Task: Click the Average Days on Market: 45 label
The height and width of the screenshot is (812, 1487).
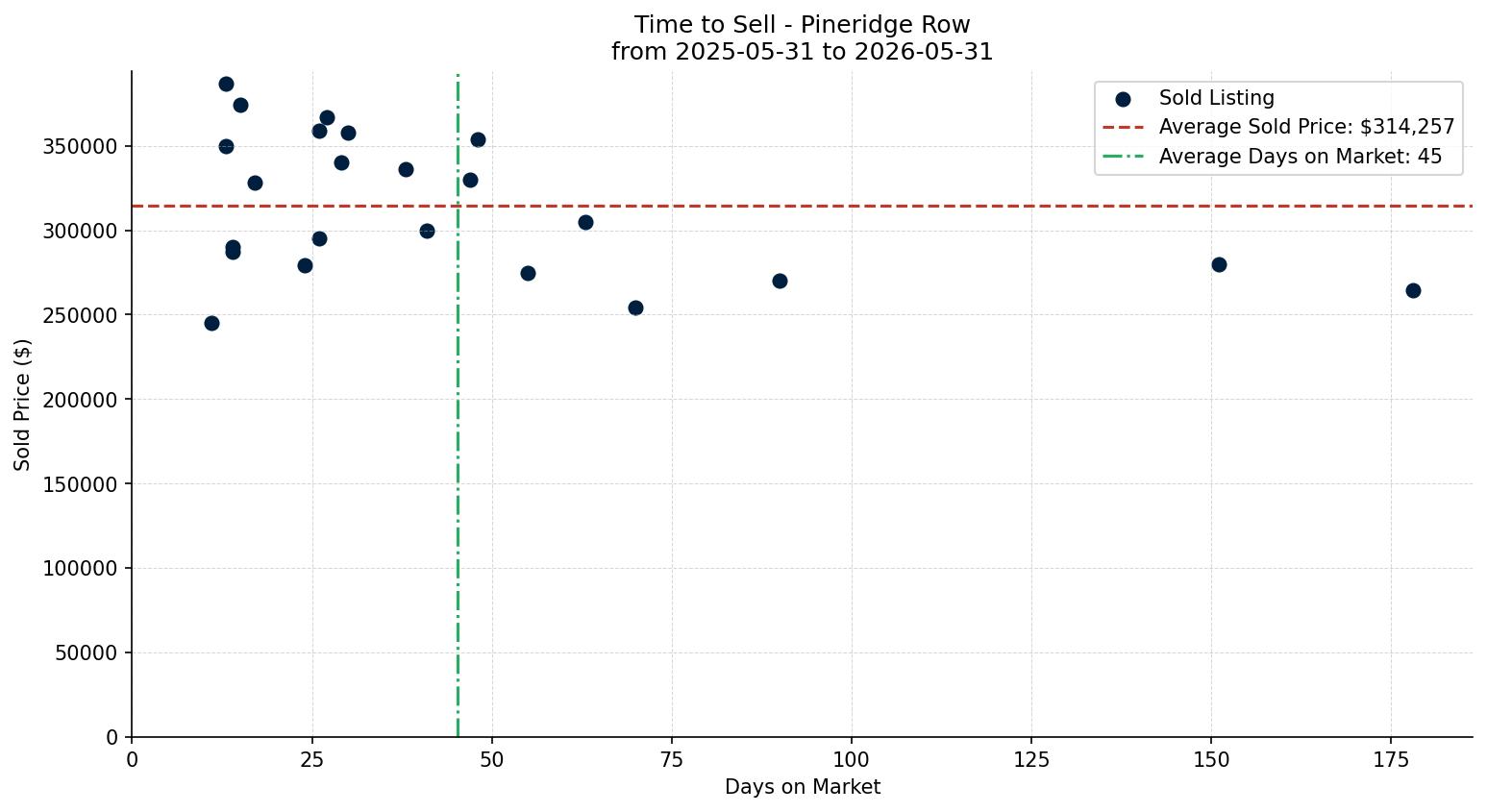Action: click(x=1301, y=157)
